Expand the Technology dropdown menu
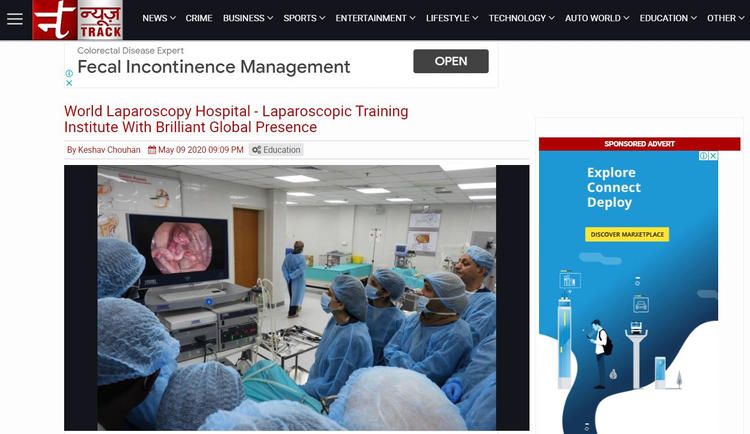The width and height of the screenshot is (750, 434). pyautogui.click(x=521, y=18)
